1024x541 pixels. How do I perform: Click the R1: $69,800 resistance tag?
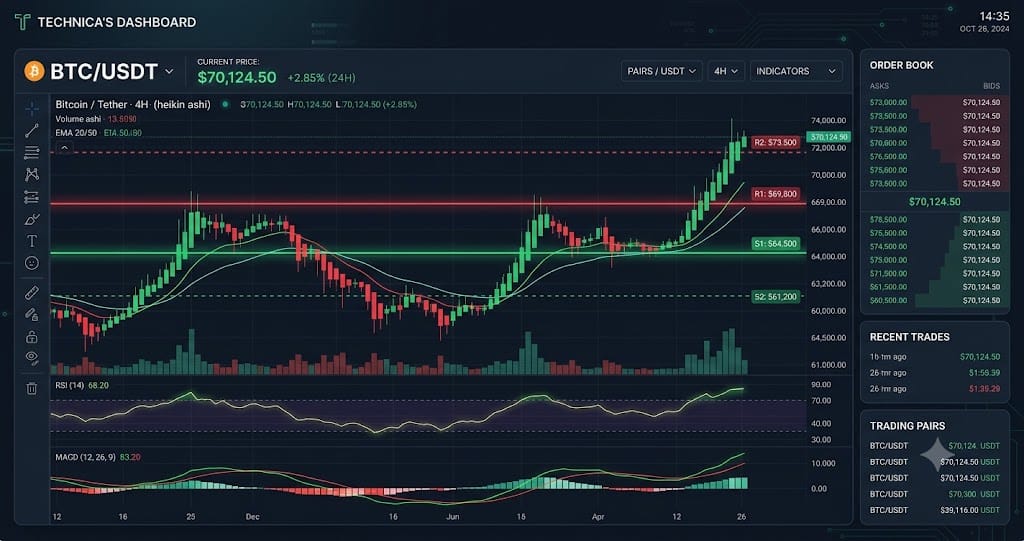[775, 194]
